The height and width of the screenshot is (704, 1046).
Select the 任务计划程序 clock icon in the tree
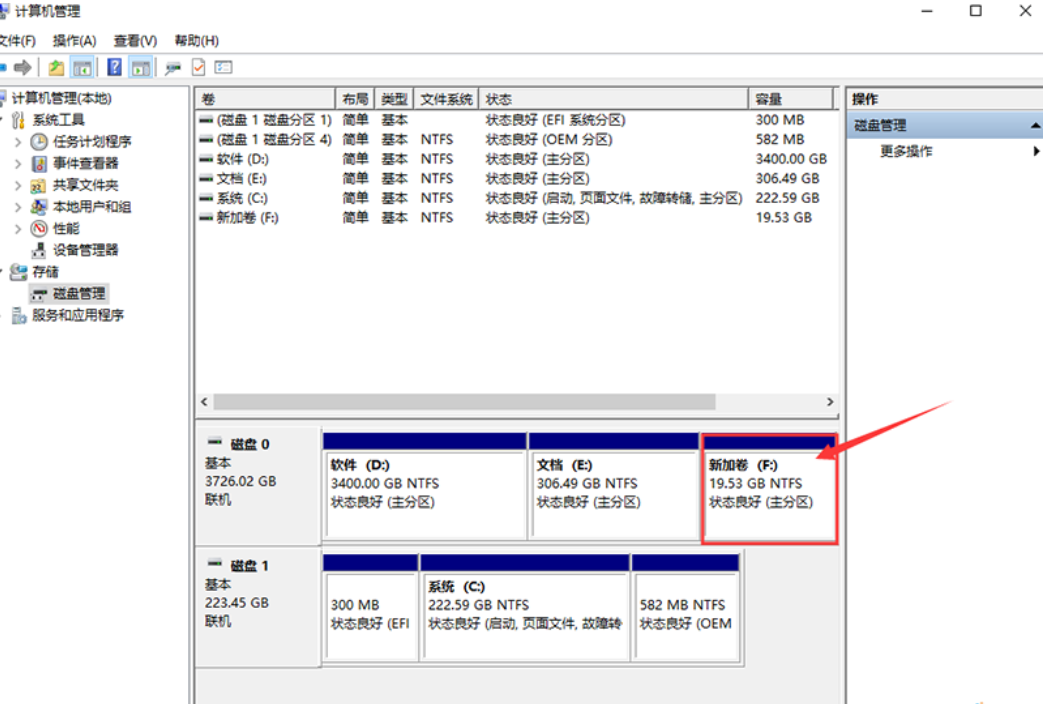coord(39,141)
